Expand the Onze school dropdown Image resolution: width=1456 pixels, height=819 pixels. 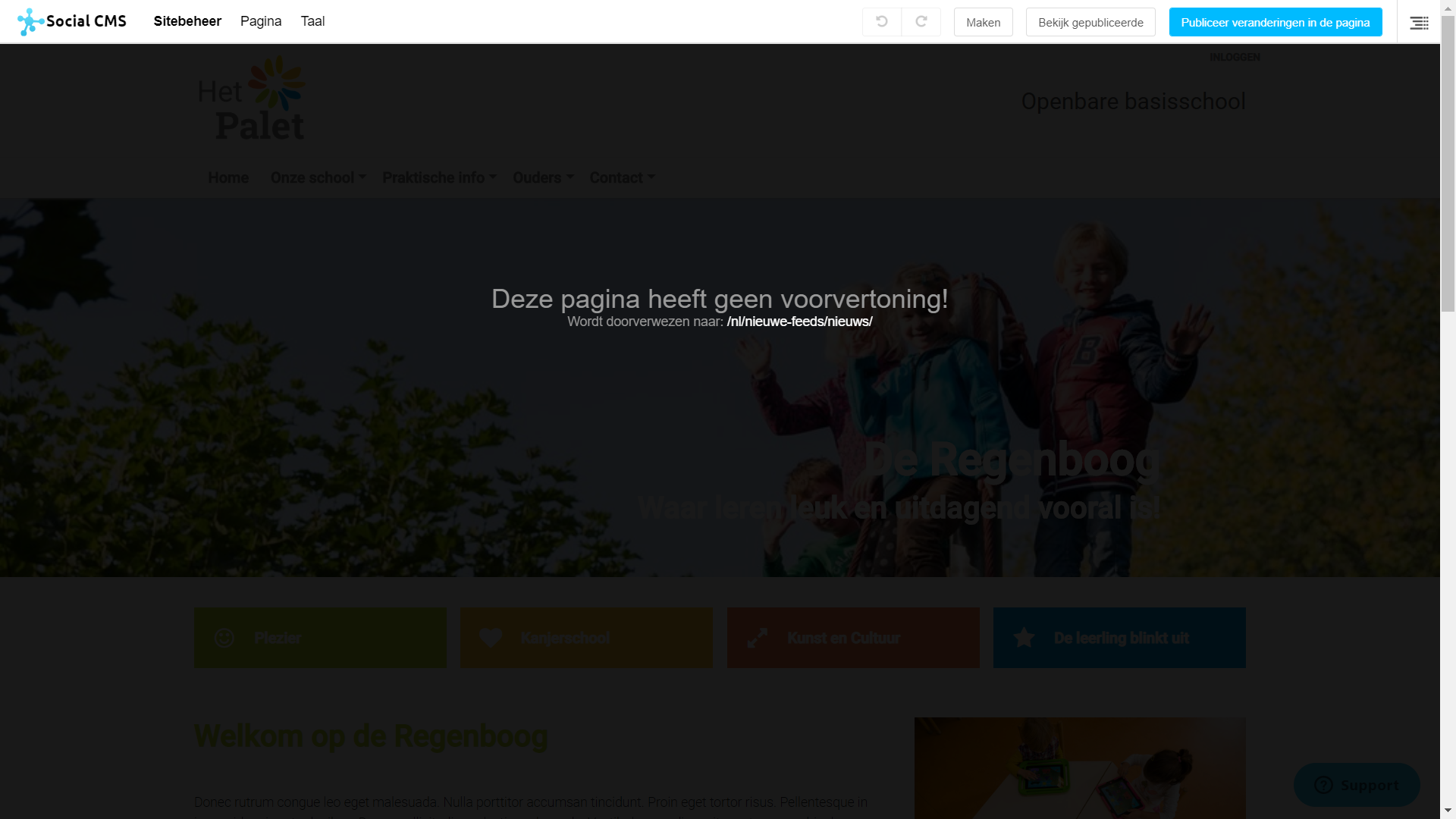(318, 177)
